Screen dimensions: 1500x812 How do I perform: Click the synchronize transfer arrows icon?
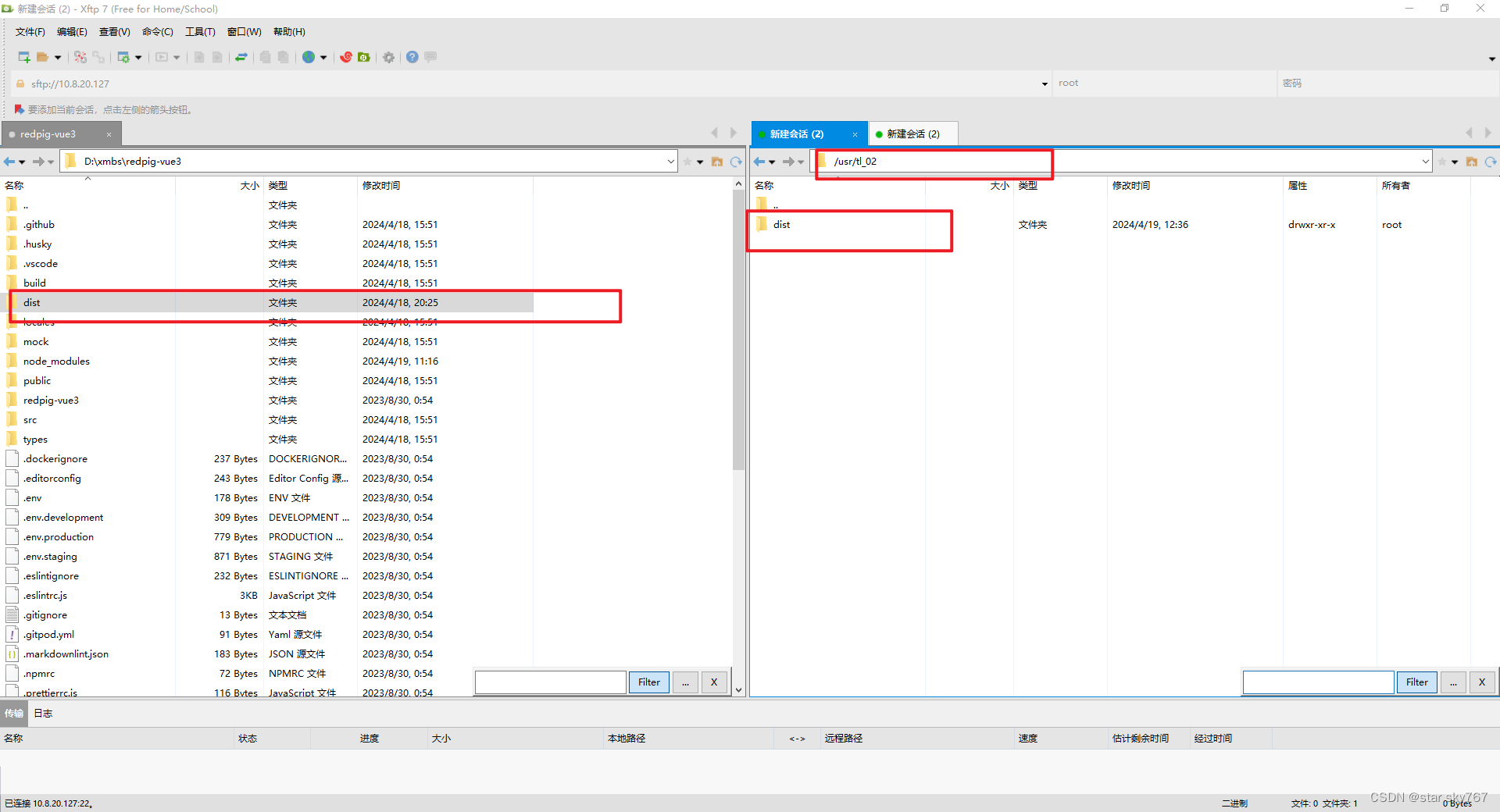(x=241, y=57)
